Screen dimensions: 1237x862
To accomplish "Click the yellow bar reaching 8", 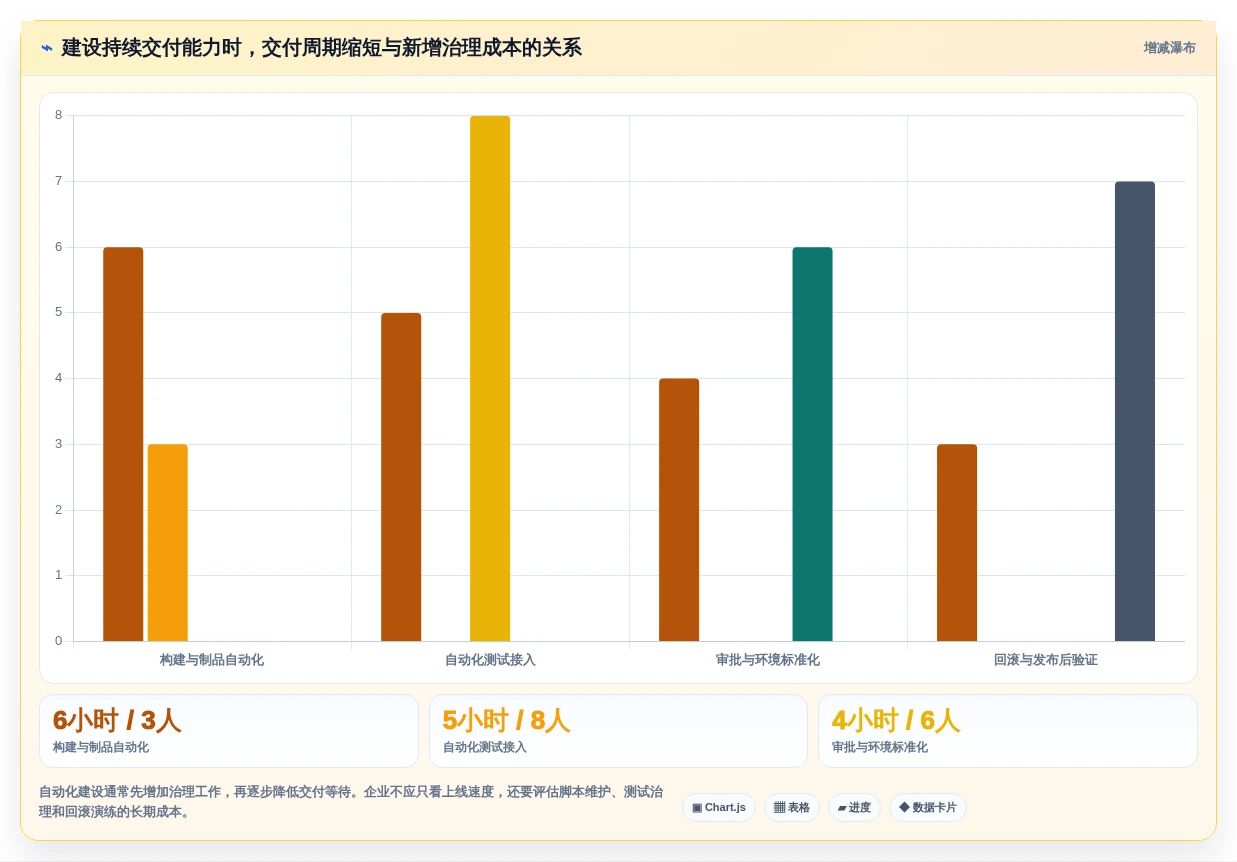I will pos(490,379).
